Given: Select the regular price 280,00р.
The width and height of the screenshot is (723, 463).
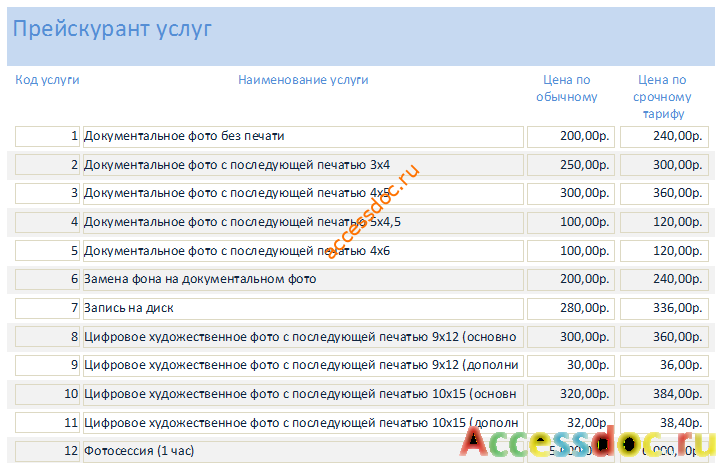Looking at the screenshot, I should [x=571, y=309].
